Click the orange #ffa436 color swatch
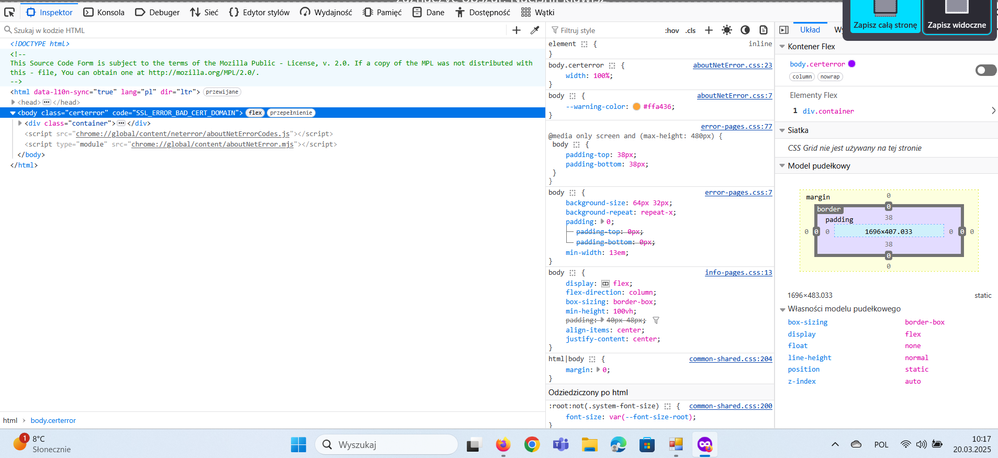 [x=636, y=107]
